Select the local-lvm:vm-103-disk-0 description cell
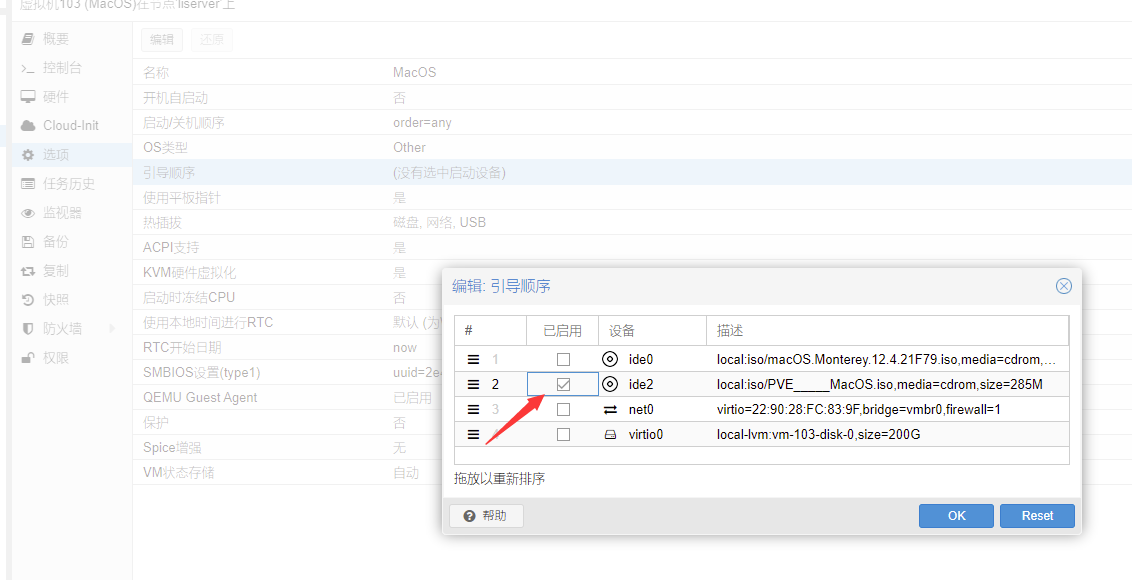 887,435
